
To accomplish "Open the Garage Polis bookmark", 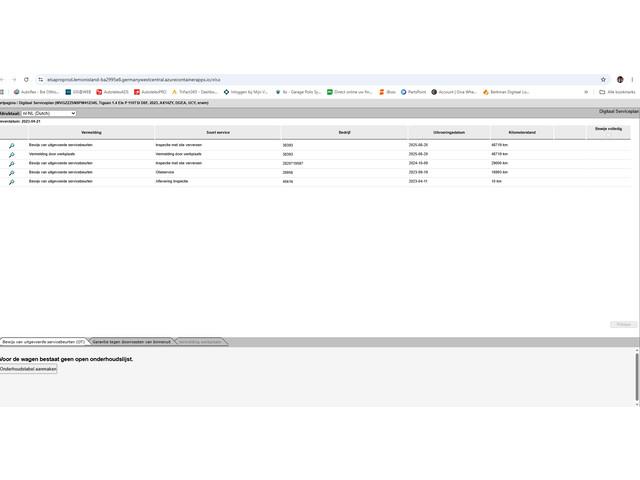I will coord(298,92).
